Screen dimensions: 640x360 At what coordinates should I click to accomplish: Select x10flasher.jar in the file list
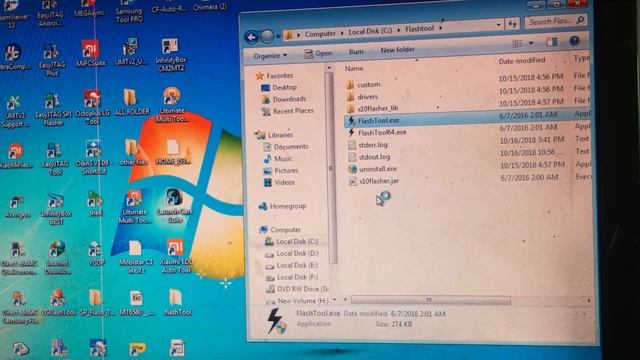pos(374,181)
